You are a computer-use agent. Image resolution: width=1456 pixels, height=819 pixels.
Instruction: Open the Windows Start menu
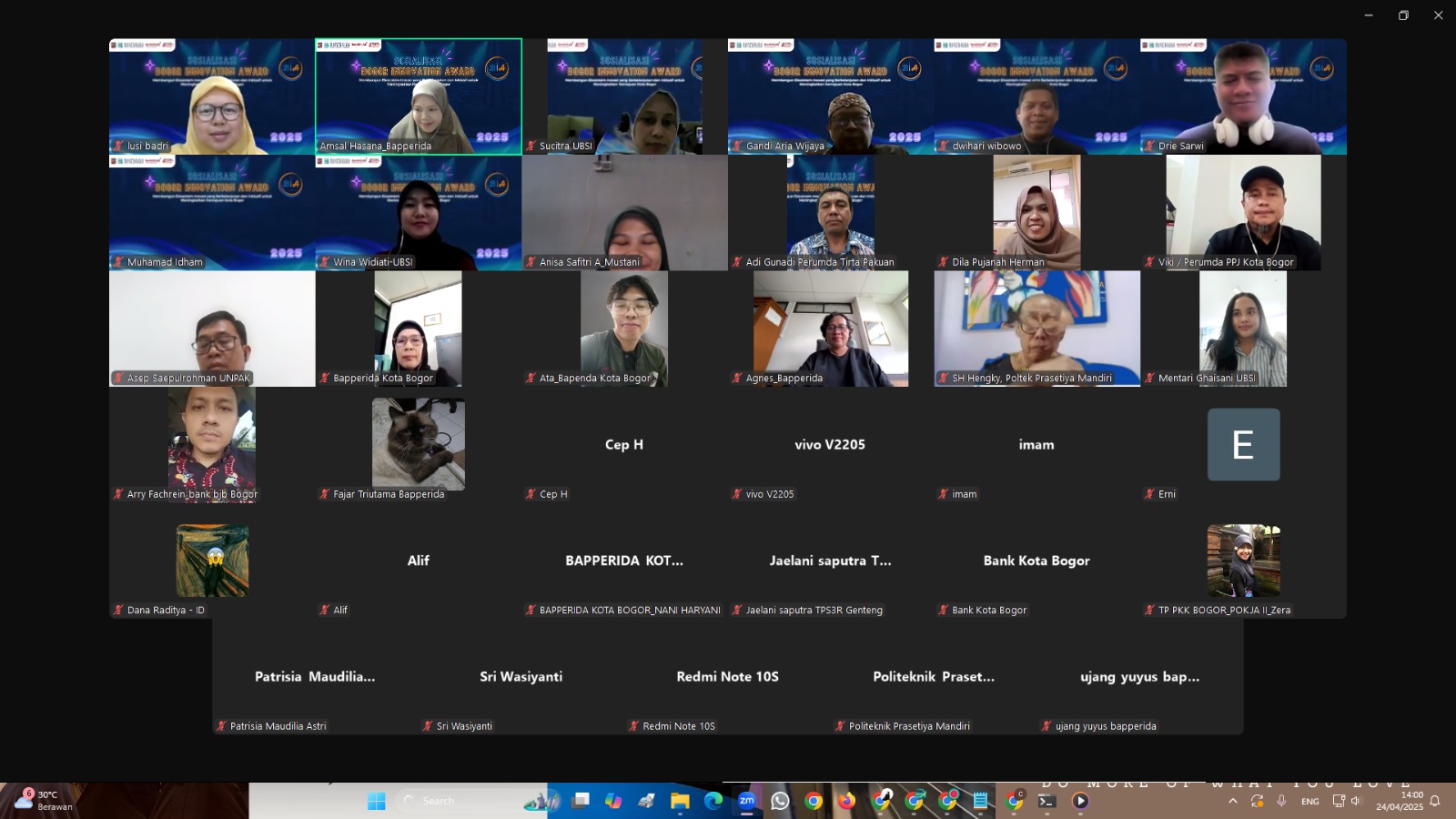pos(376,801)
